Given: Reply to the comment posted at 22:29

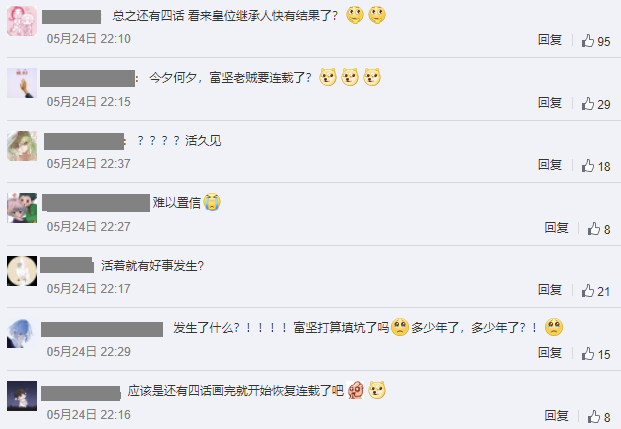Looking at the screenshot, I should coord(550,352).
